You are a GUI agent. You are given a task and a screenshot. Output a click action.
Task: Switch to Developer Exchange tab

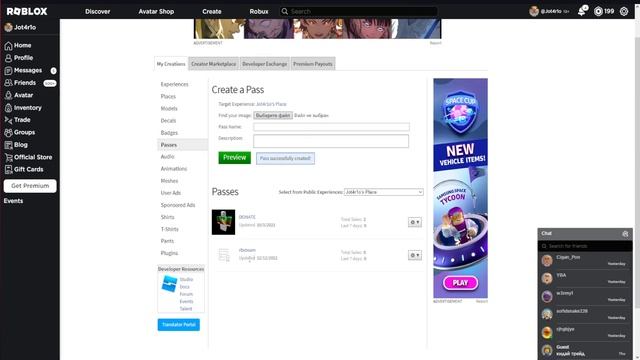click(x=264, y=64)
